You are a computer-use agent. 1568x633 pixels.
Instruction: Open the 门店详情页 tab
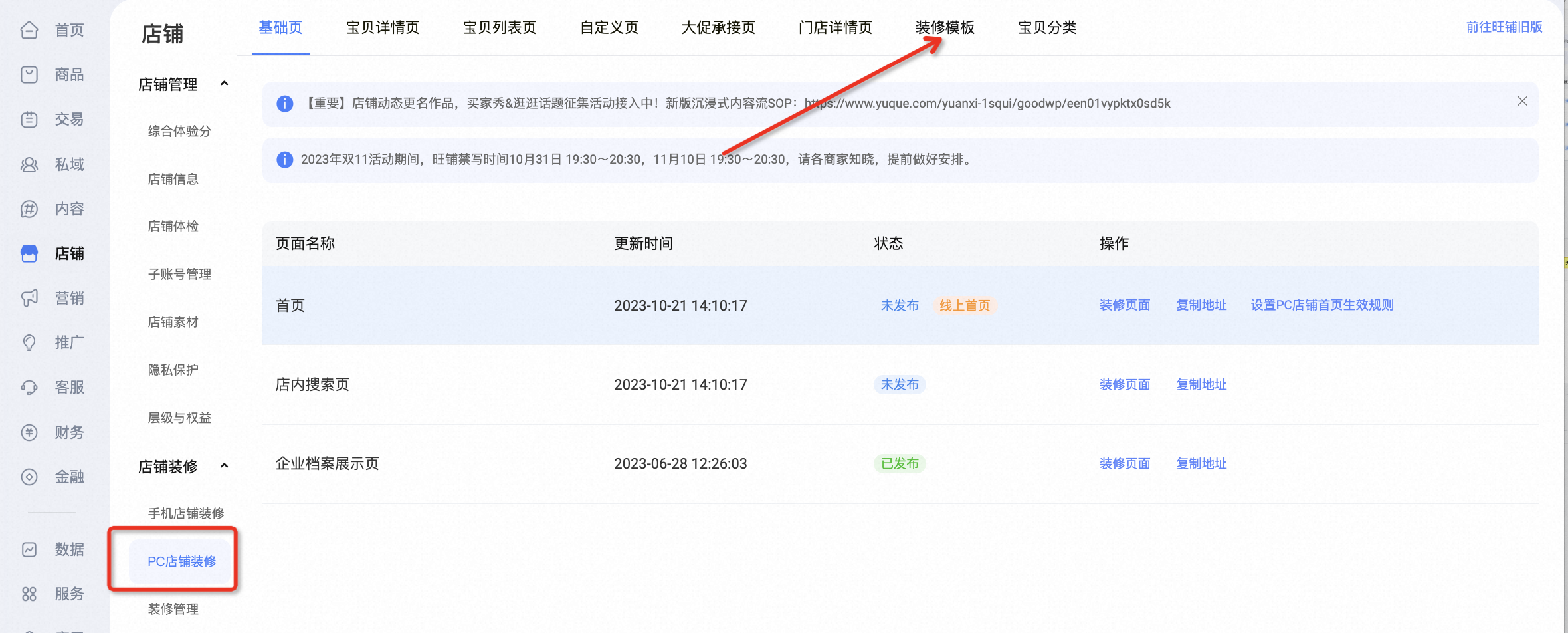pos(835,27)
